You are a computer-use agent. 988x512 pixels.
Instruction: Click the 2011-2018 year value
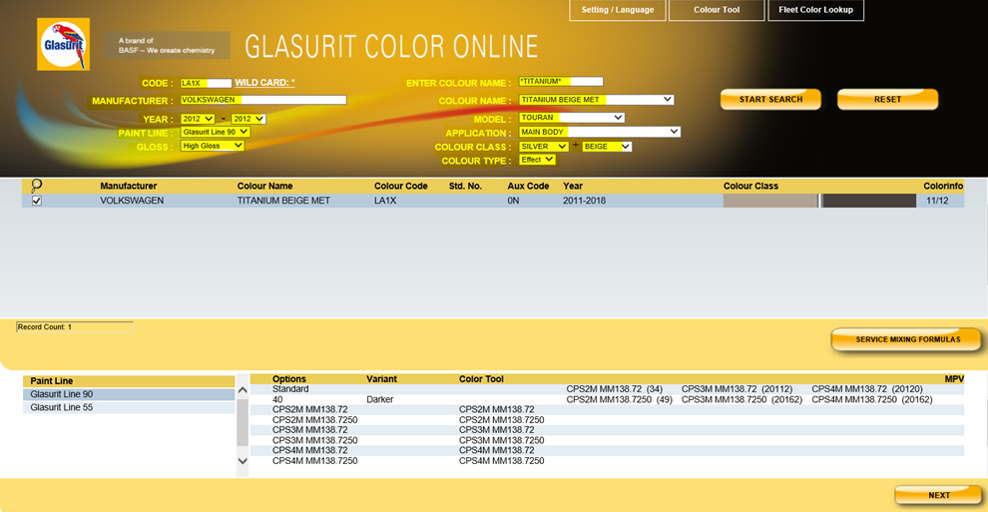click(584, 201)
